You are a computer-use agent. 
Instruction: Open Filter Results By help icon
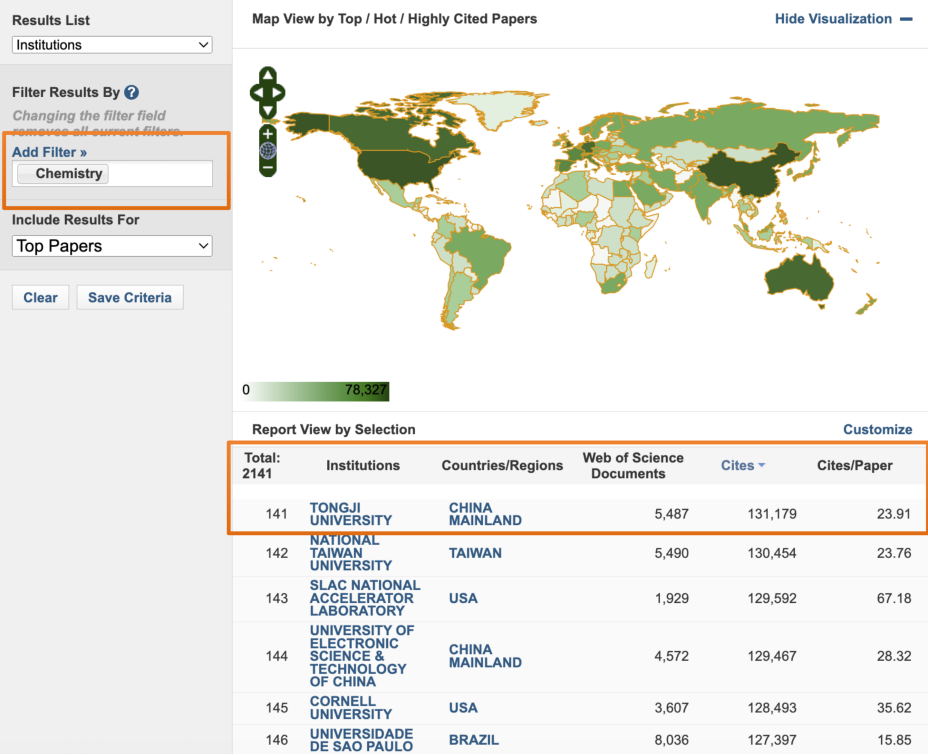(x=131, y=93)
